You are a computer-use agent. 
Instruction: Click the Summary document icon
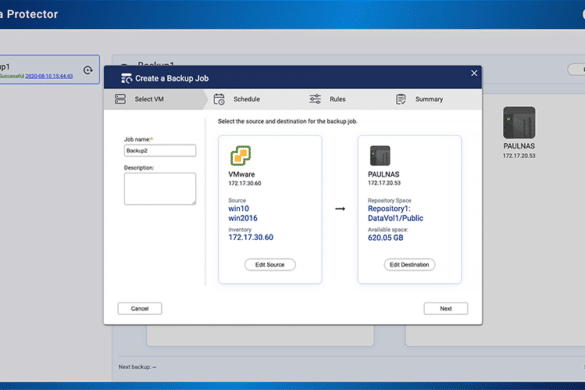coord(401,99)
